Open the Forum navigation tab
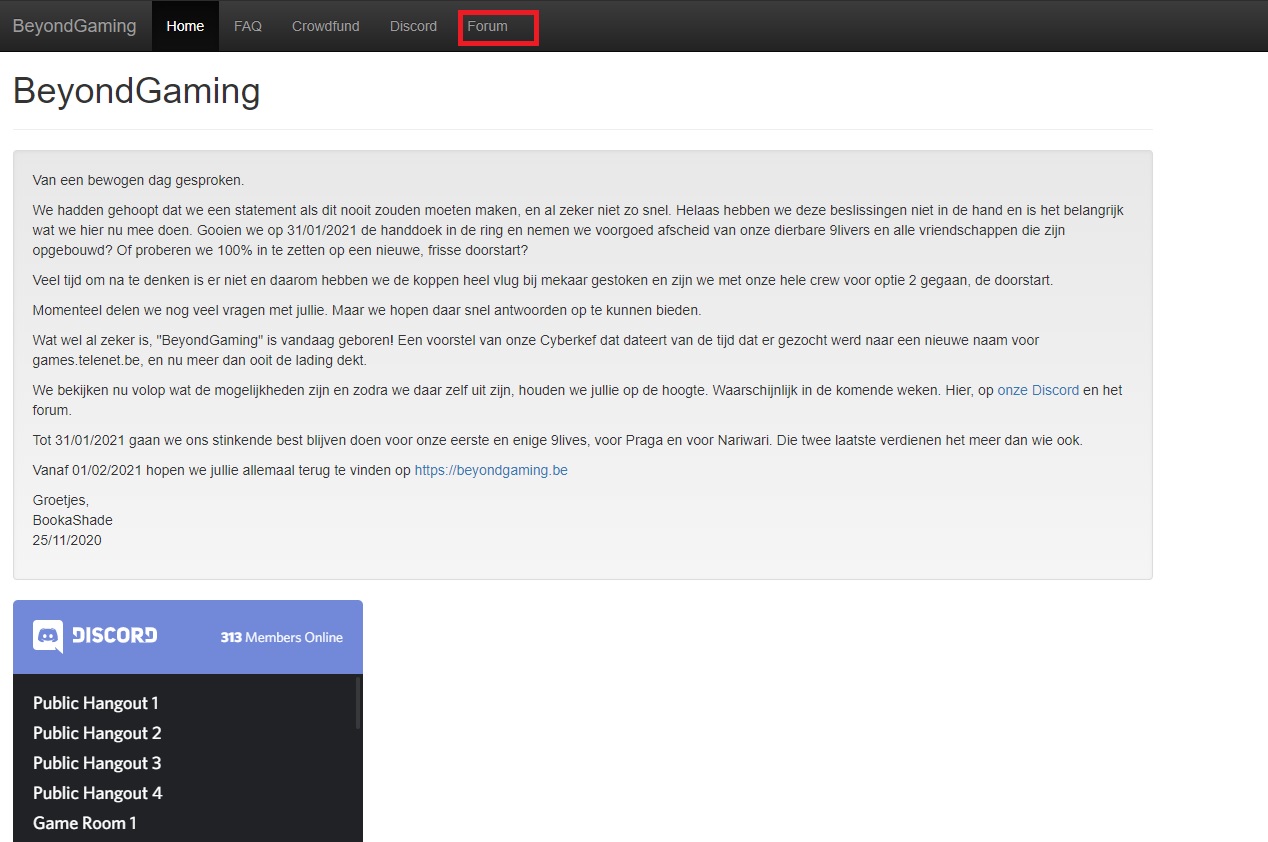The width and height of the screenshot is (1268, 842). [488, 26]
